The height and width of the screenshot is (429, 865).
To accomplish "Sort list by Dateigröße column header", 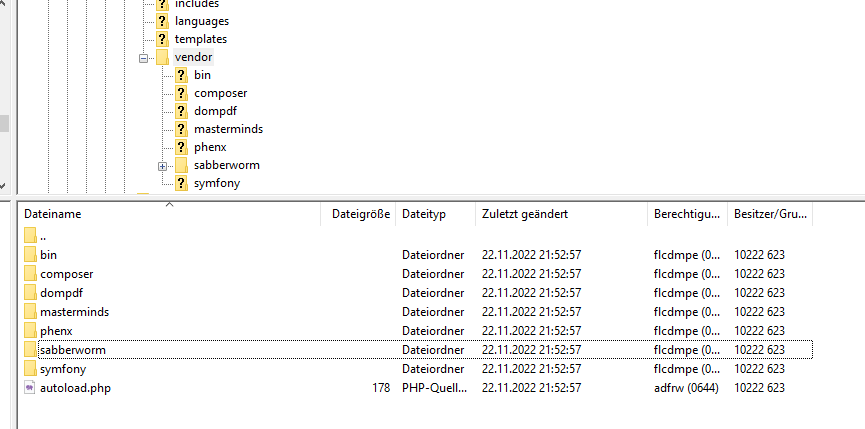I will click(x=359, y=214).
